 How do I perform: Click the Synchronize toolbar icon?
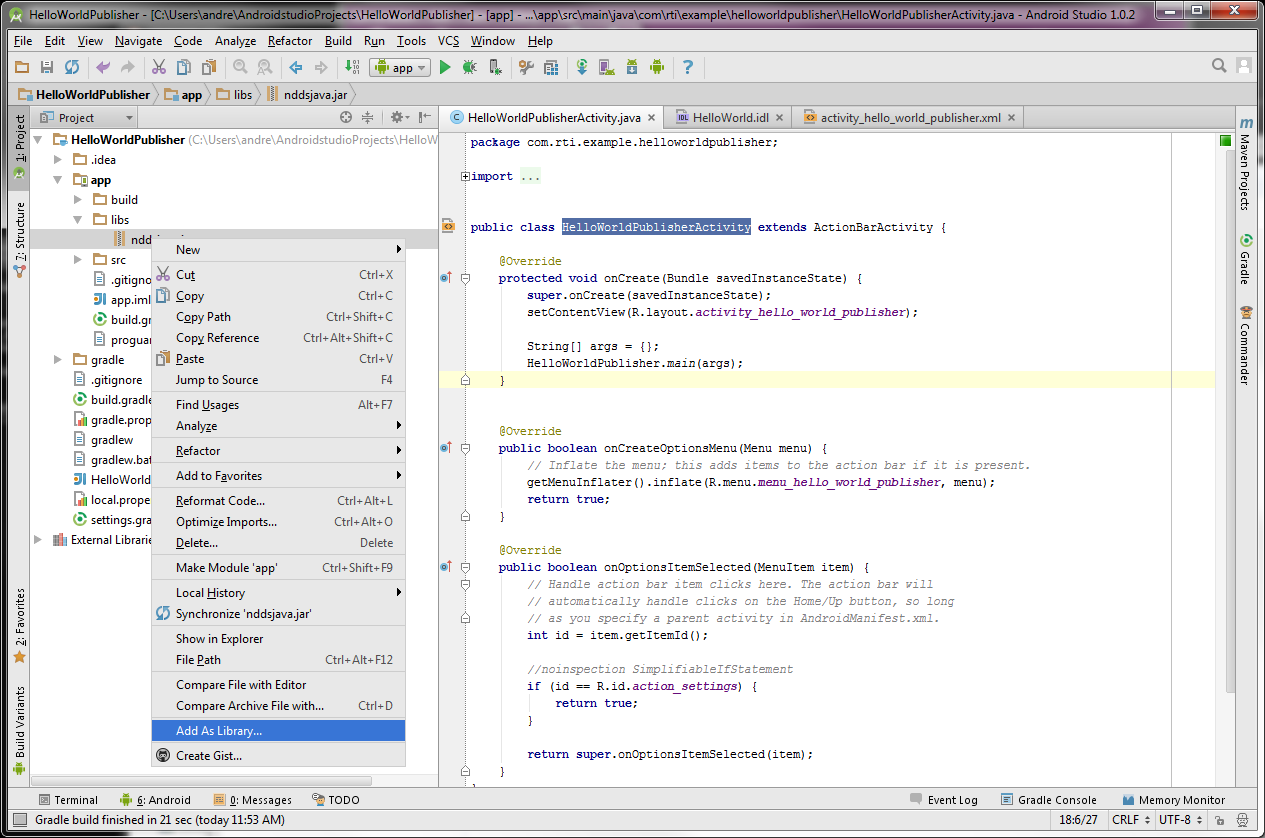click(x=72, y=67)
